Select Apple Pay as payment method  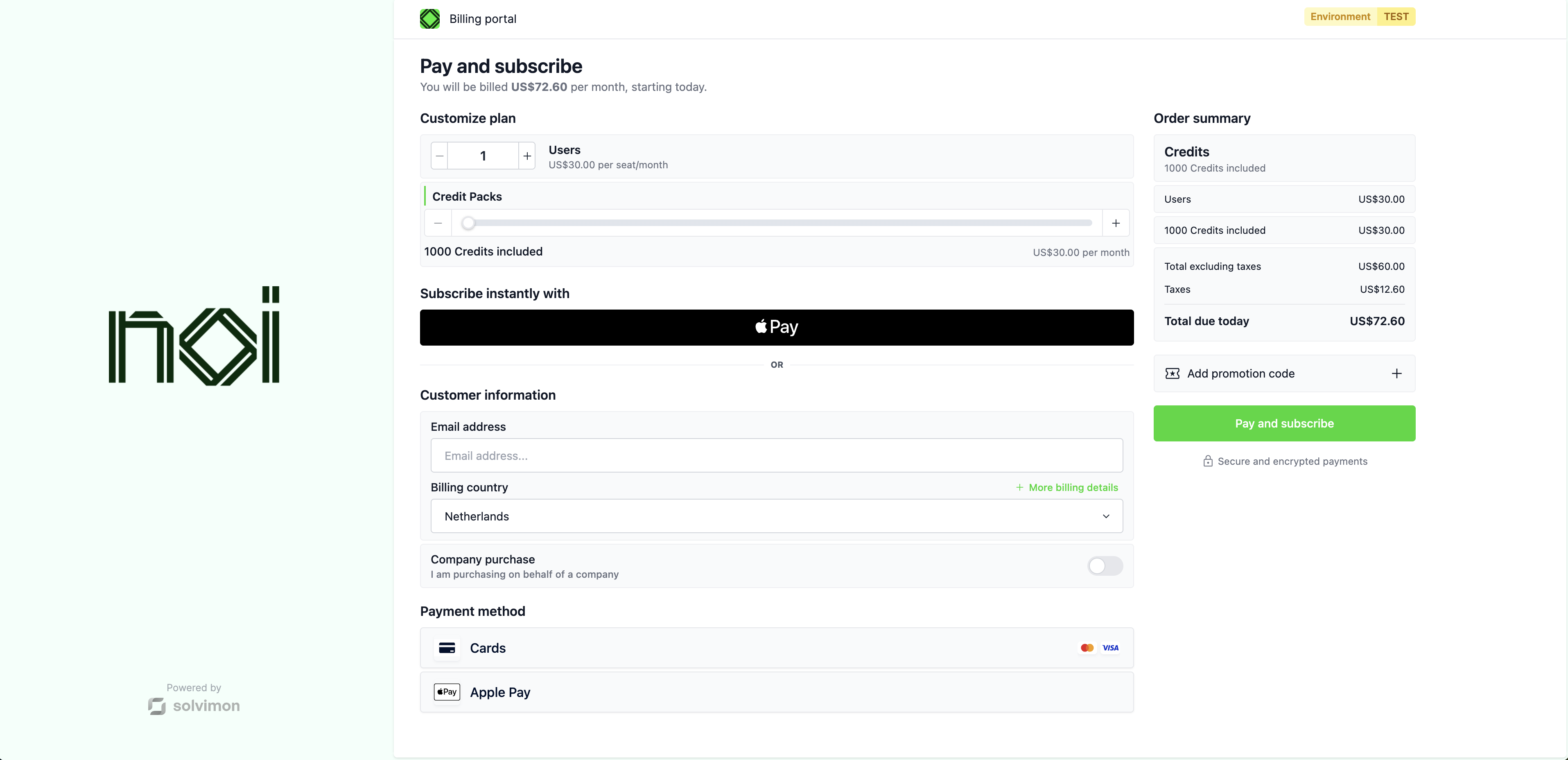coord(776,692)
